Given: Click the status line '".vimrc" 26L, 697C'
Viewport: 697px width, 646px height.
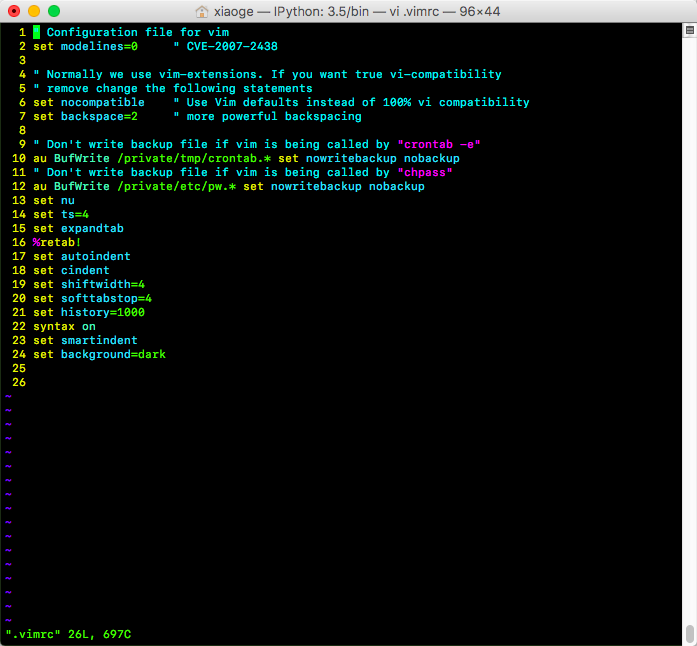Looking at the screenshot, I should (x=68, y=634).
